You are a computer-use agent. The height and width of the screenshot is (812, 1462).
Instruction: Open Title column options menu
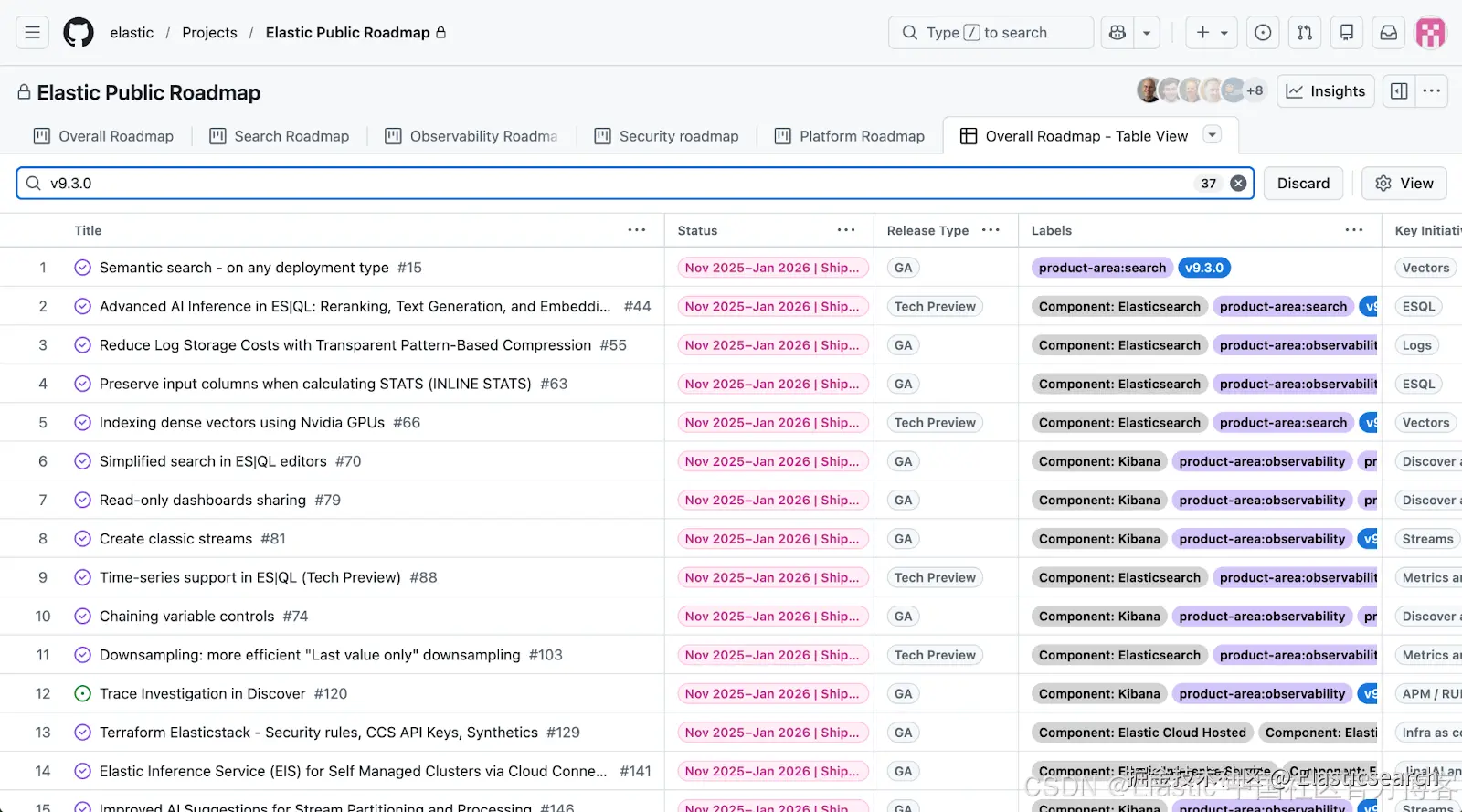pyautogui.click(x=637, y=230)
